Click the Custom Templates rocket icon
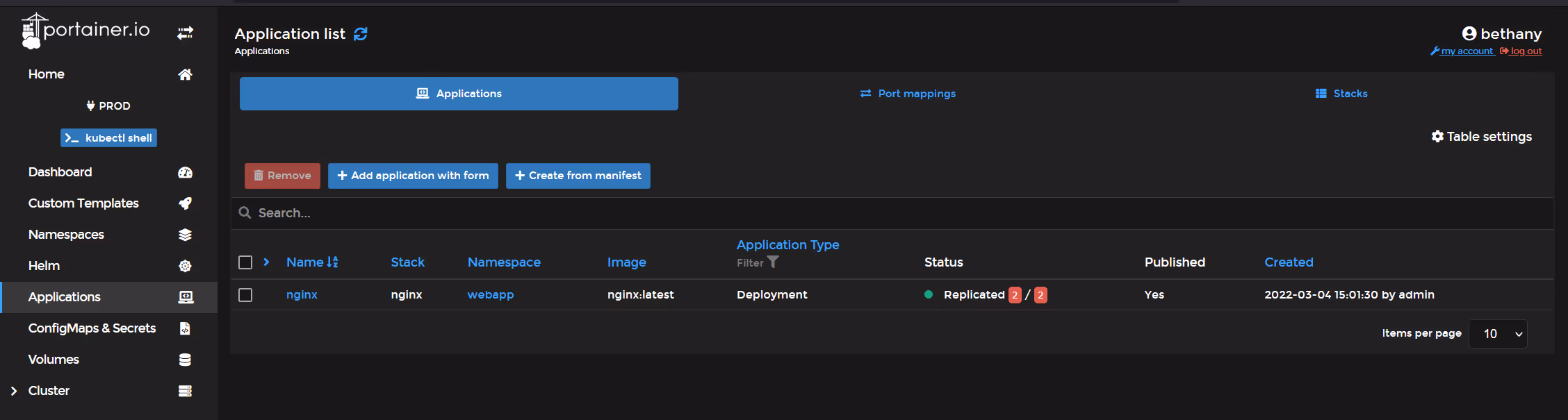The height and width of the screenshot is (420, 1568). click(x=185, y=203)
